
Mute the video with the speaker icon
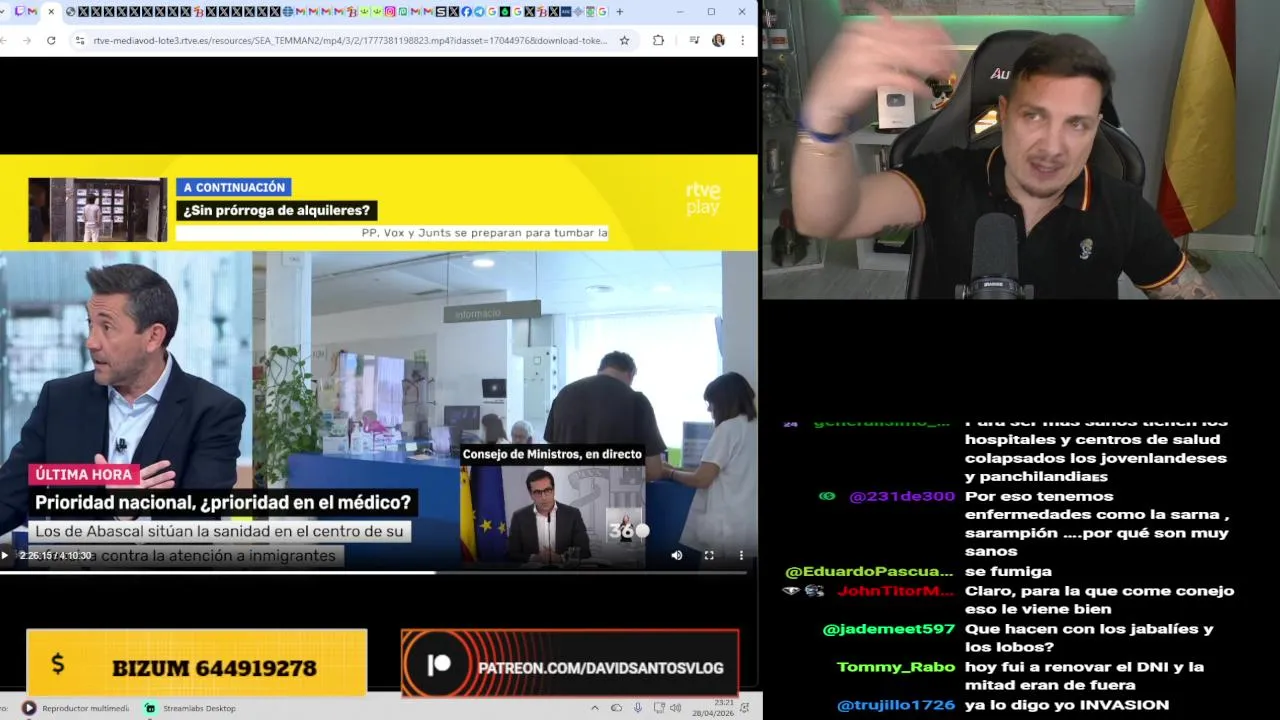click(677, 555)
